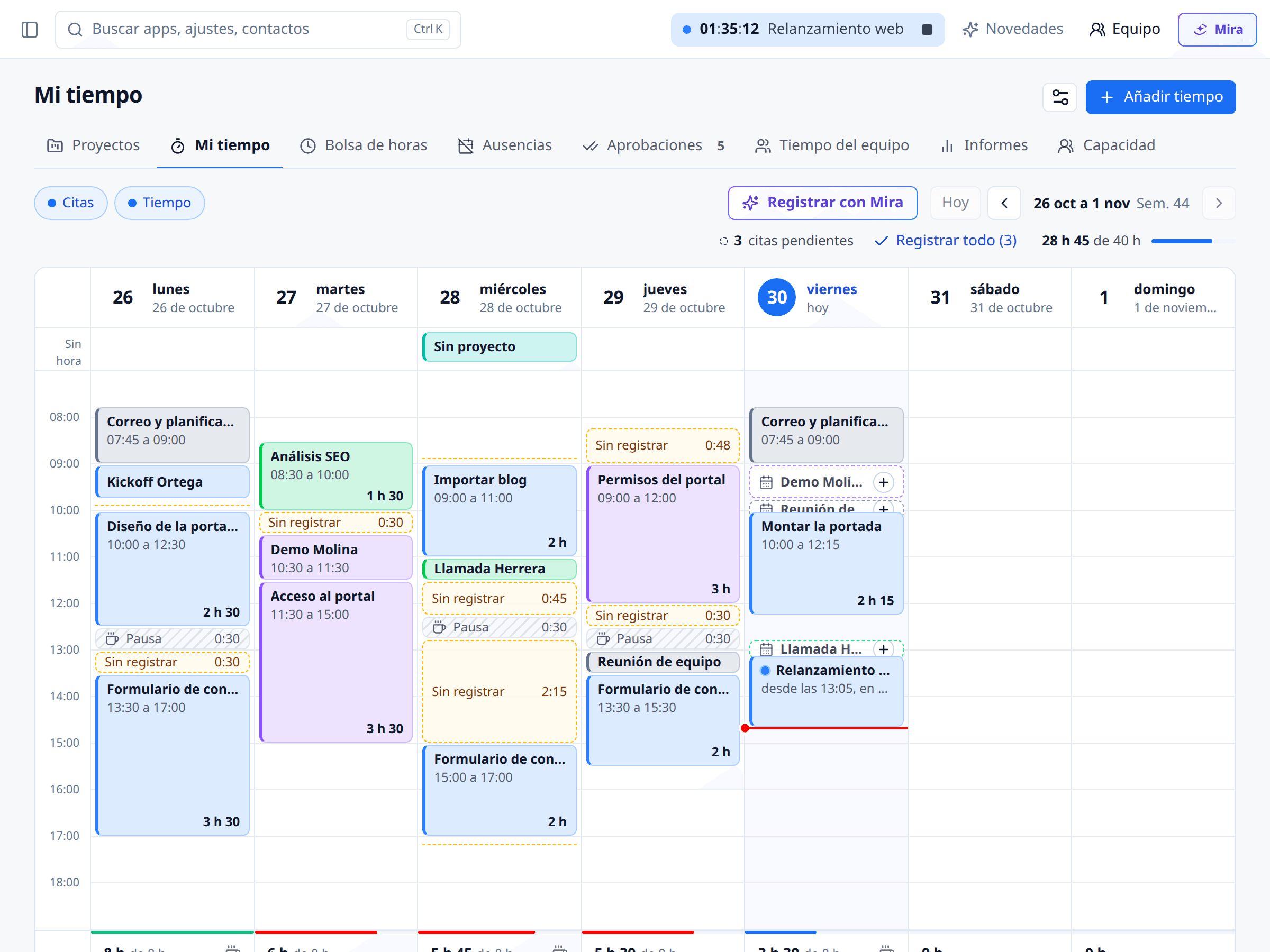Click the Hoy button
Screen dimensions: 1270x952
click(955, 203)
